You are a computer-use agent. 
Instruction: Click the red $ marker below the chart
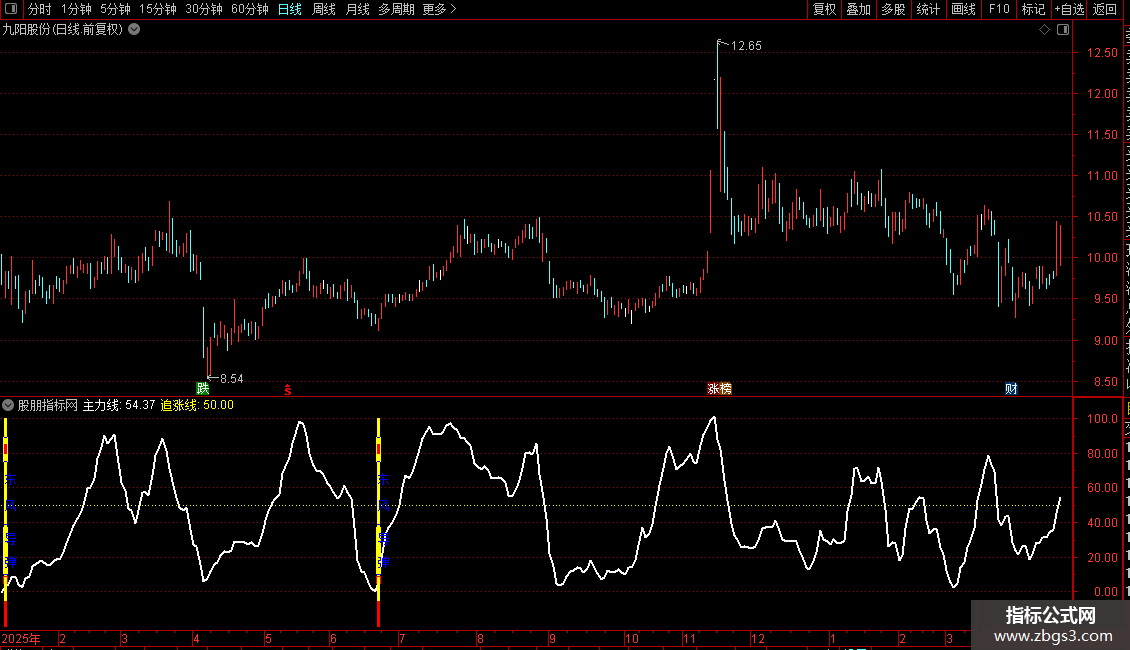288,390
